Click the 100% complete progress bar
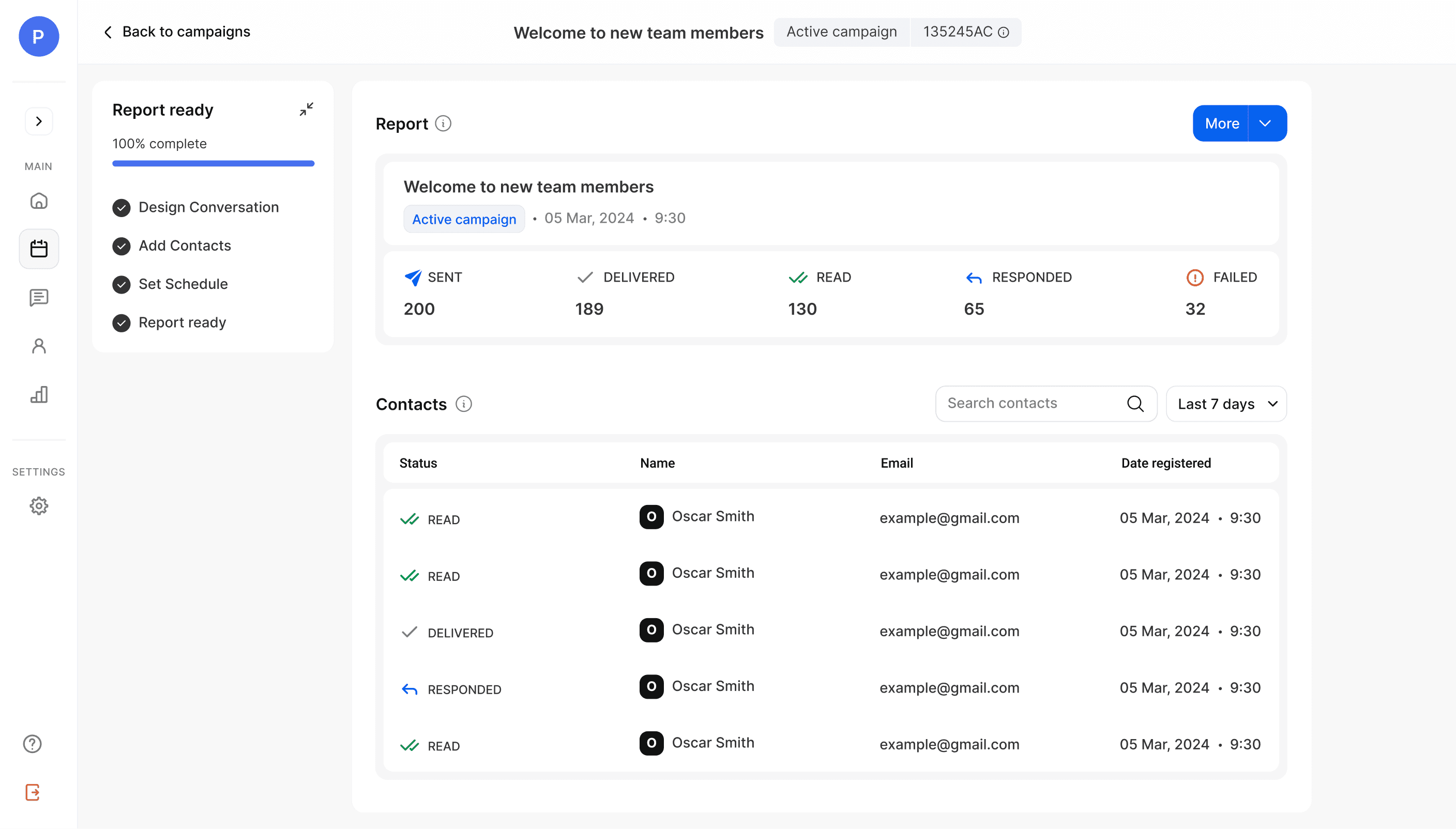1456x829 pixels. [x=214, y=163]
